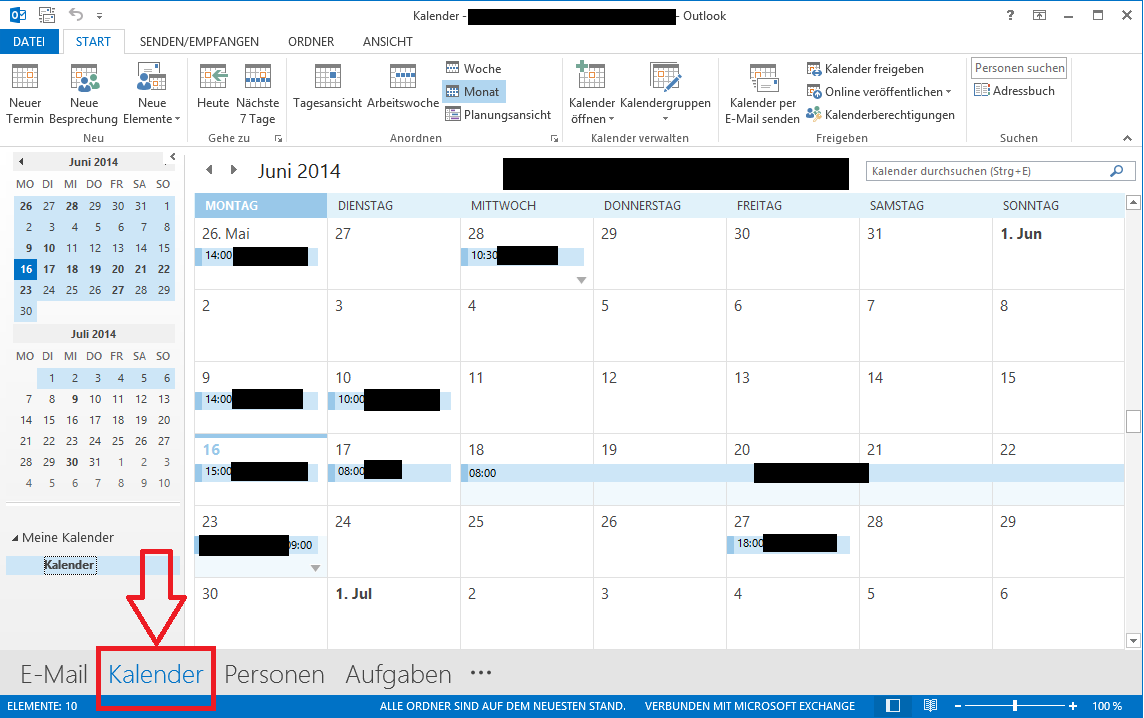Enable the Planungsansicht view
Screen dimensions: 1144x718
click(498, 114)
